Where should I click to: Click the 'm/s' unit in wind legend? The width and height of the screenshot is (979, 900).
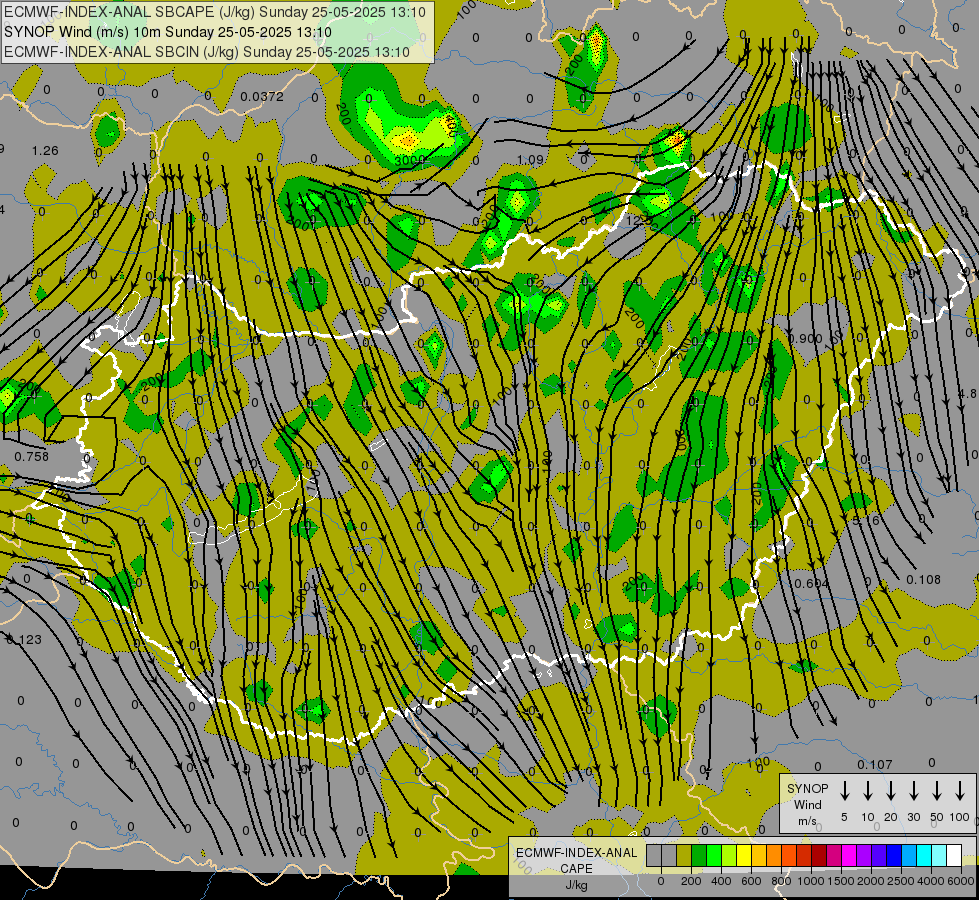click(807, 821)
